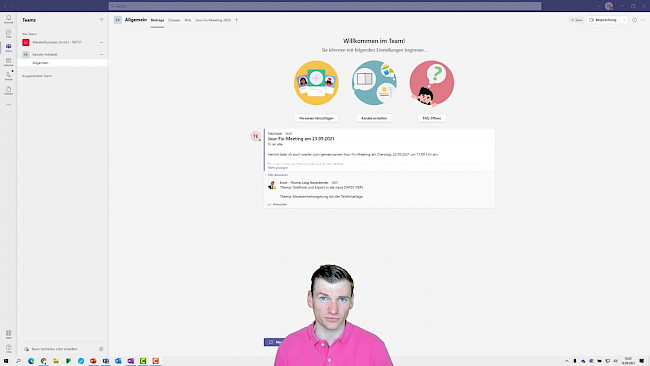Click Mehr anzeigen on the post
The image size is (650, 366).
(x=278, y=168)
